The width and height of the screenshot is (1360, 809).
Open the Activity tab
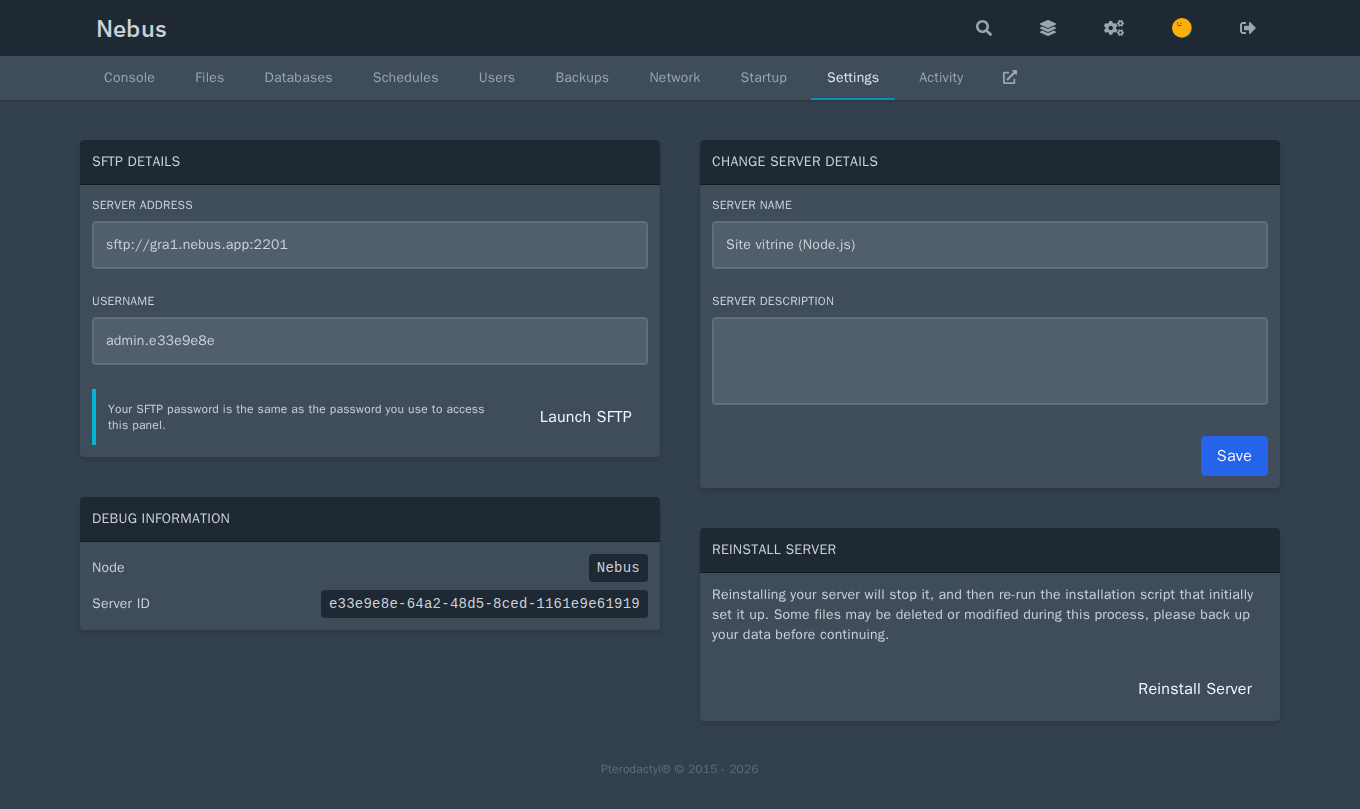coord(941,77)
